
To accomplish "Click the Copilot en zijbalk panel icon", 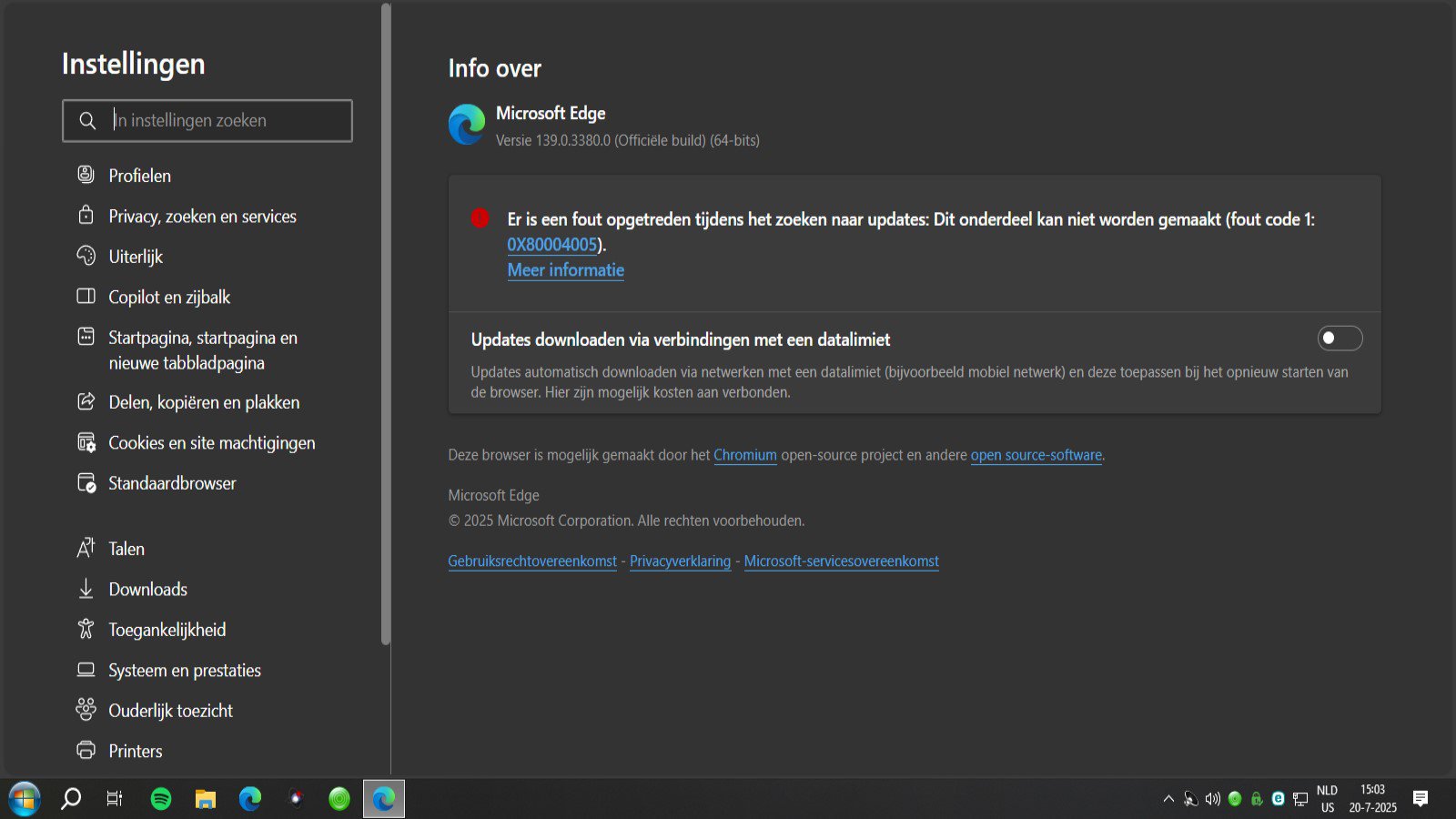I will point(86,296).
